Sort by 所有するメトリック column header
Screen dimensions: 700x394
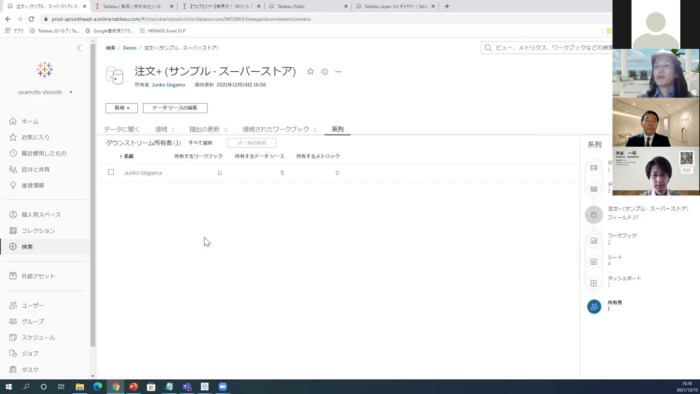(x=318, y=156)
